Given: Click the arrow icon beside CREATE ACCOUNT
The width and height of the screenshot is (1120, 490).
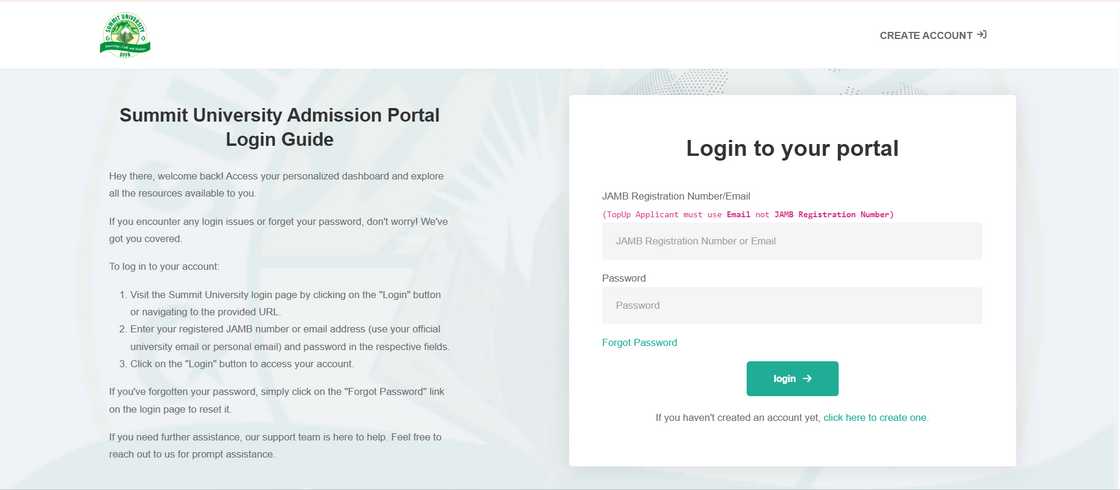Looking at the screenshot, I should [x=982, y=35].
